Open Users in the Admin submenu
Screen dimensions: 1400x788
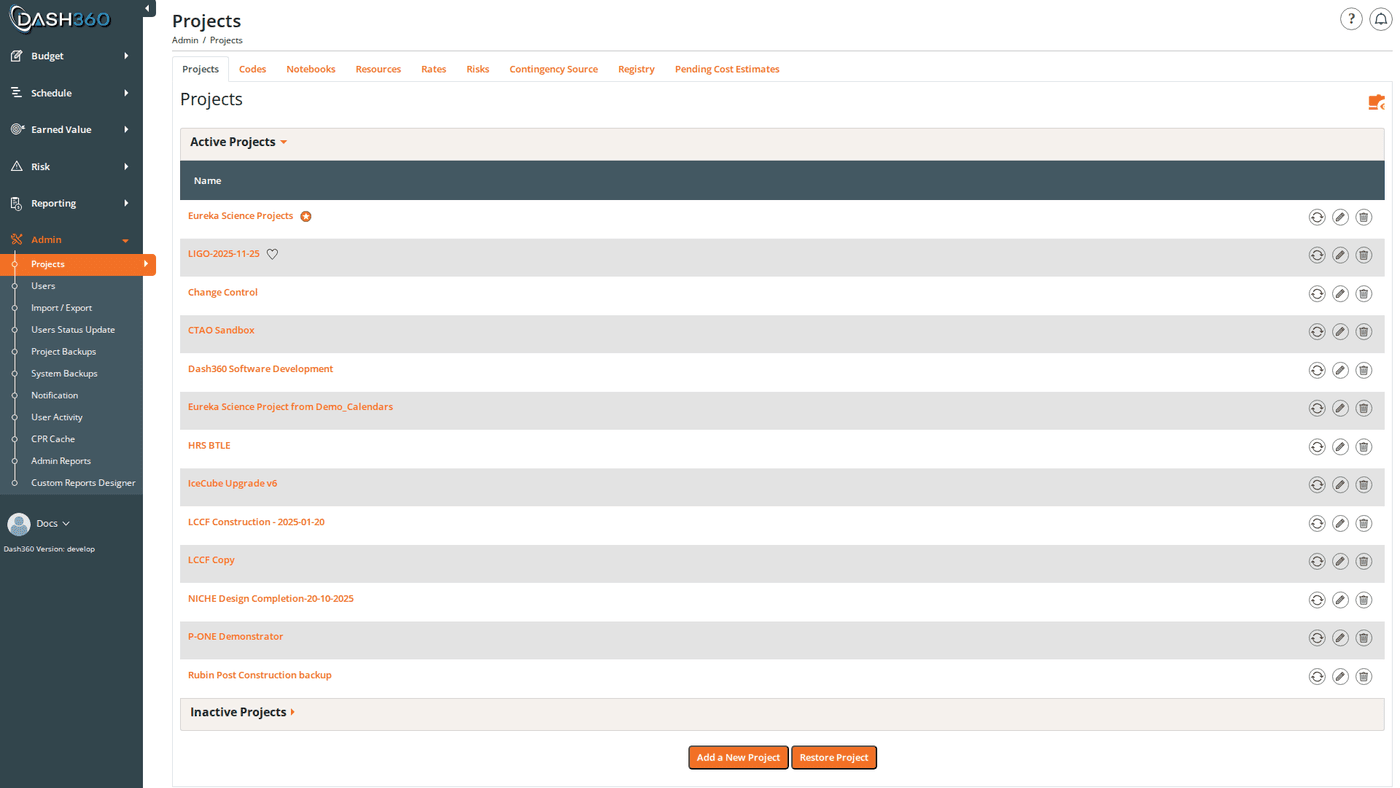[x=43, y=286]
